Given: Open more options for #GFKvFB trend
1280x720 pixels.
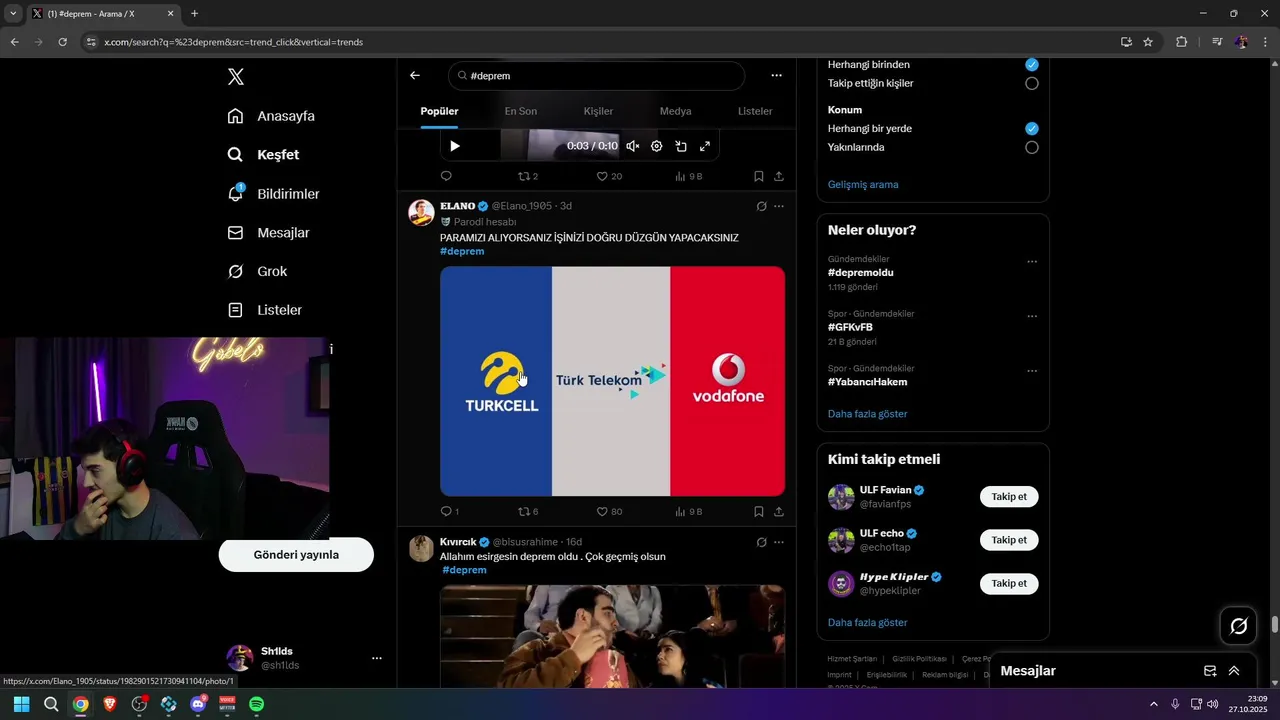Looking at the screenshot, I should 1032,317.
